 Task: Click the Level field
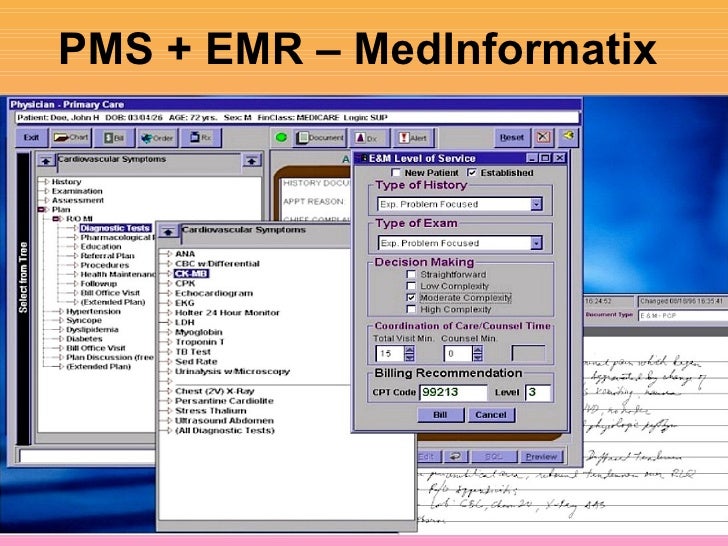pyautogui.click(x=538, y=392)
